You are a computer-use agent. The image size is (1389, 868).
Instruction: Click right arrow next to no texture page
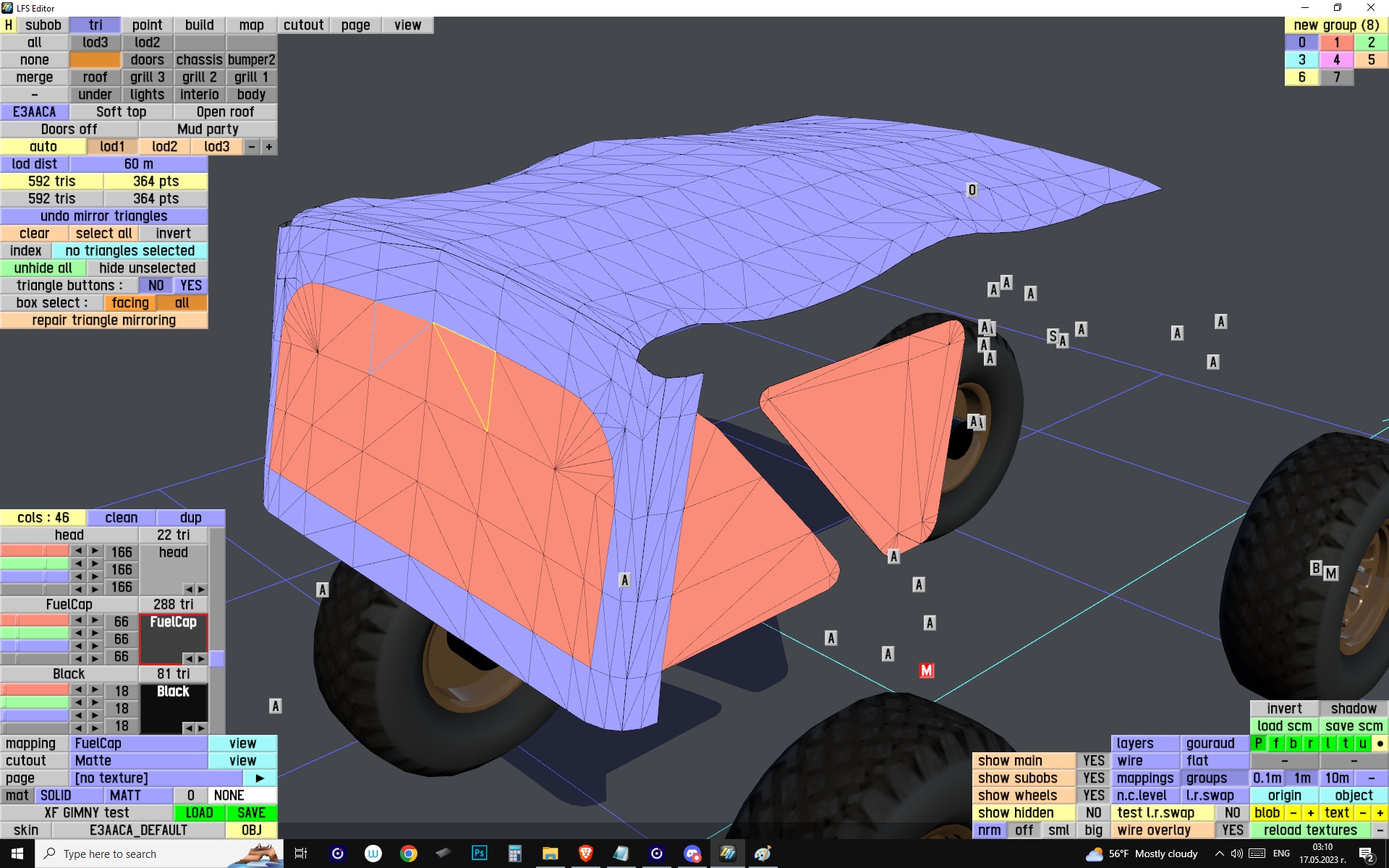[260, 778]
